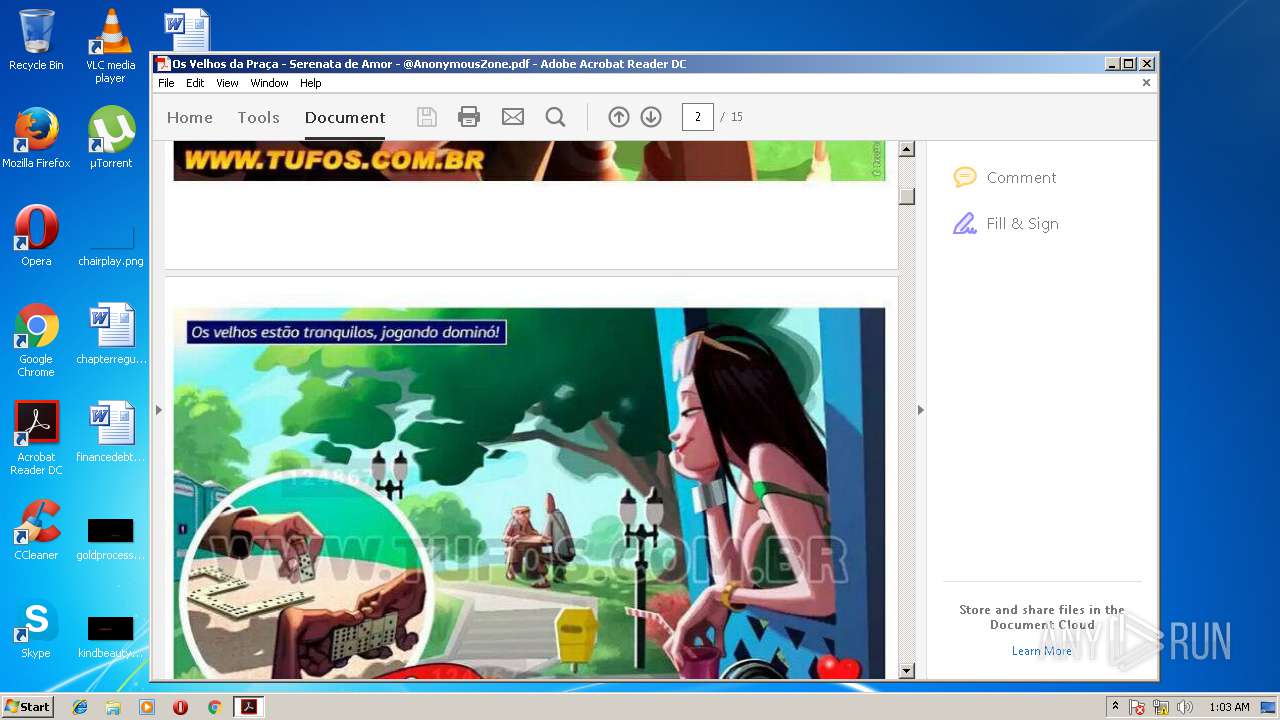This screenshot has height=720, width=1280.
Task: Click the Send file by email icon
Action: (x=513, y=117)
